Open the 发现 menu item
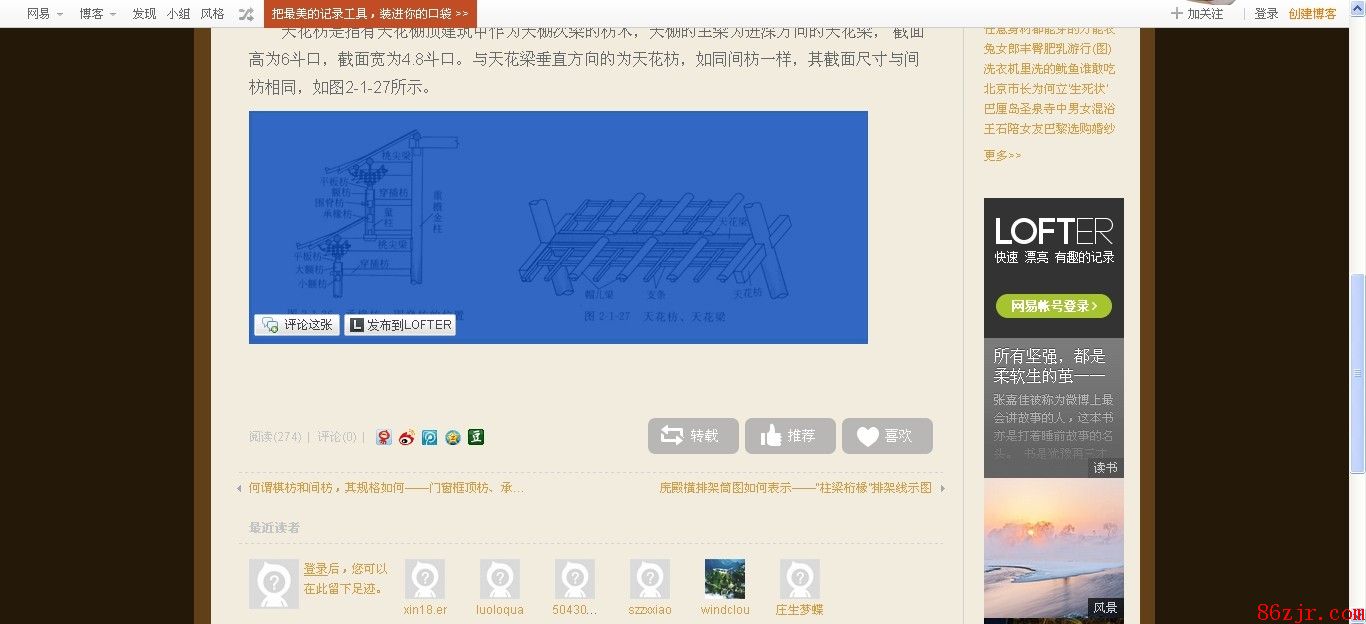The height and width of the screenshot is (624, 1366). click(144, 14)
